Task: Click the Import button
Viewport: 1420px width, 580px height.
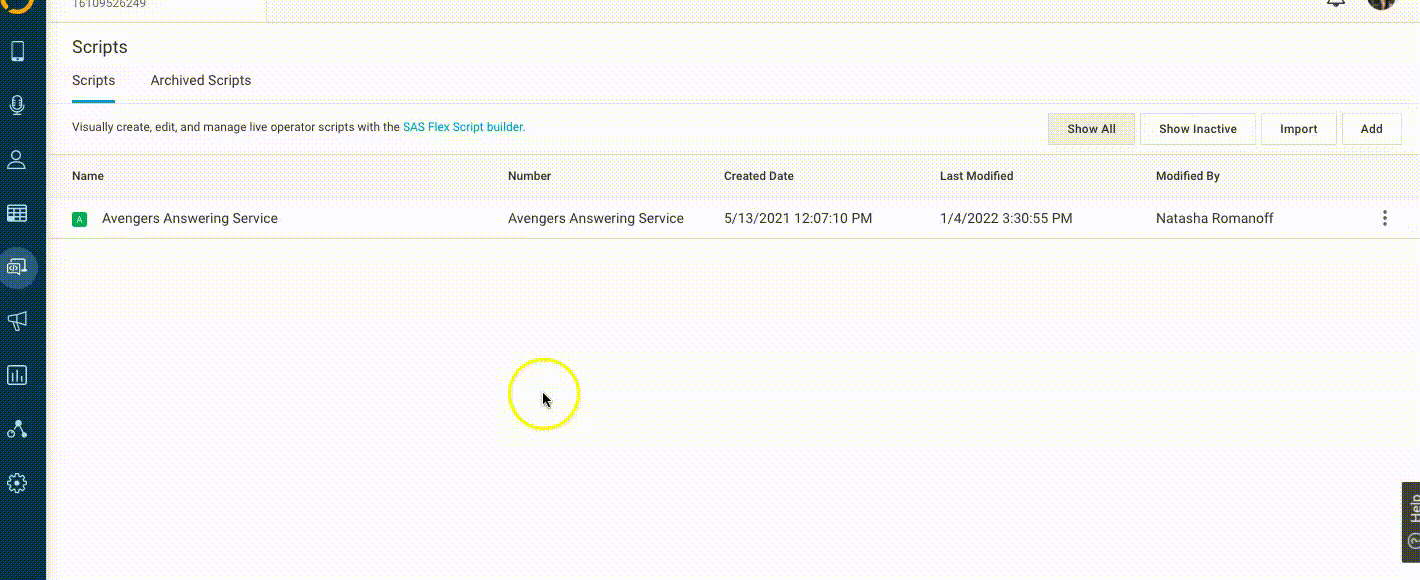Action: (x=1298, y=129)
